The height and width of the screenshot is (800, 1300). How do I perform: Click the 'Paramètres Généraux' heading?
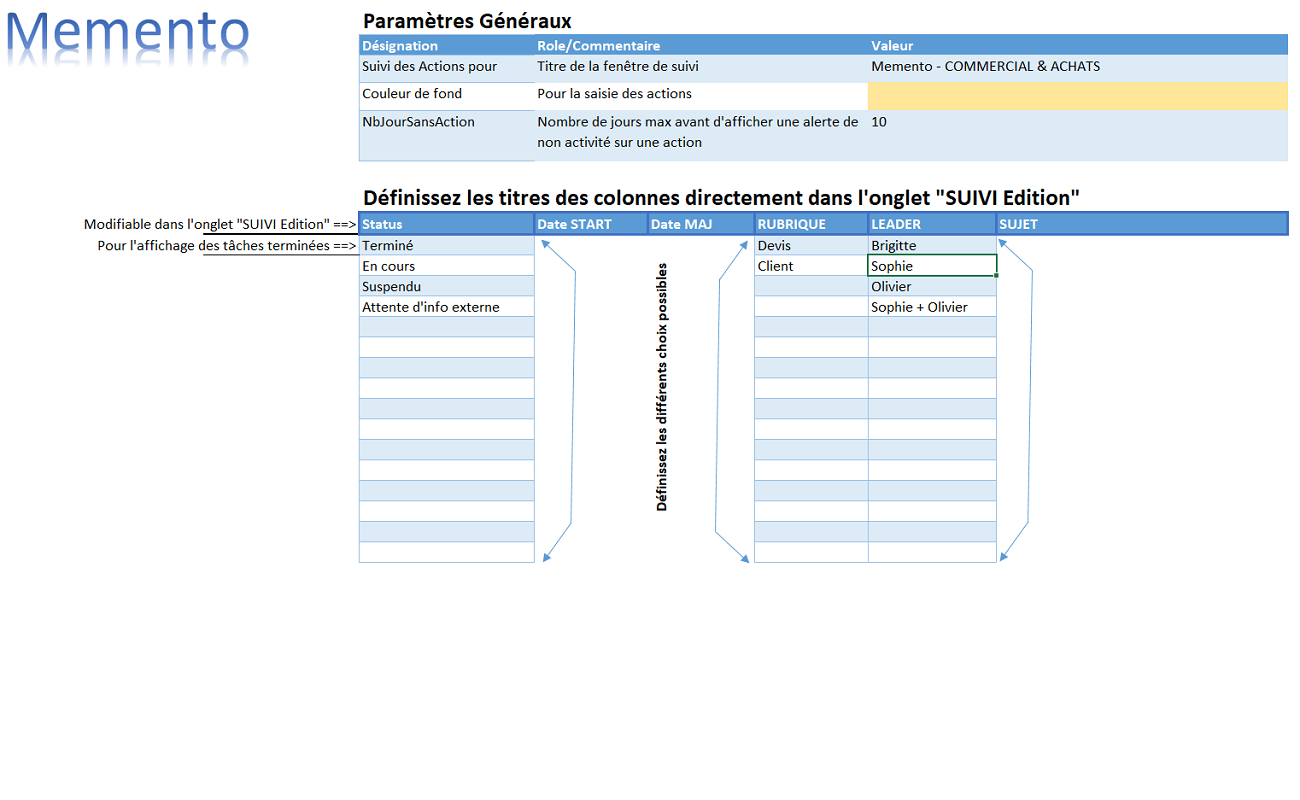click(467, 21)
